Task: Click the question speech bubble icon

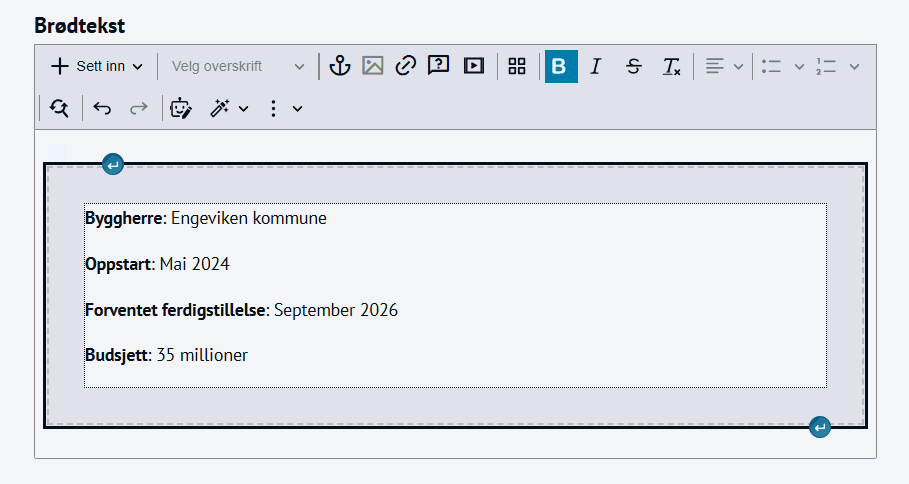Action: (438, 67)
